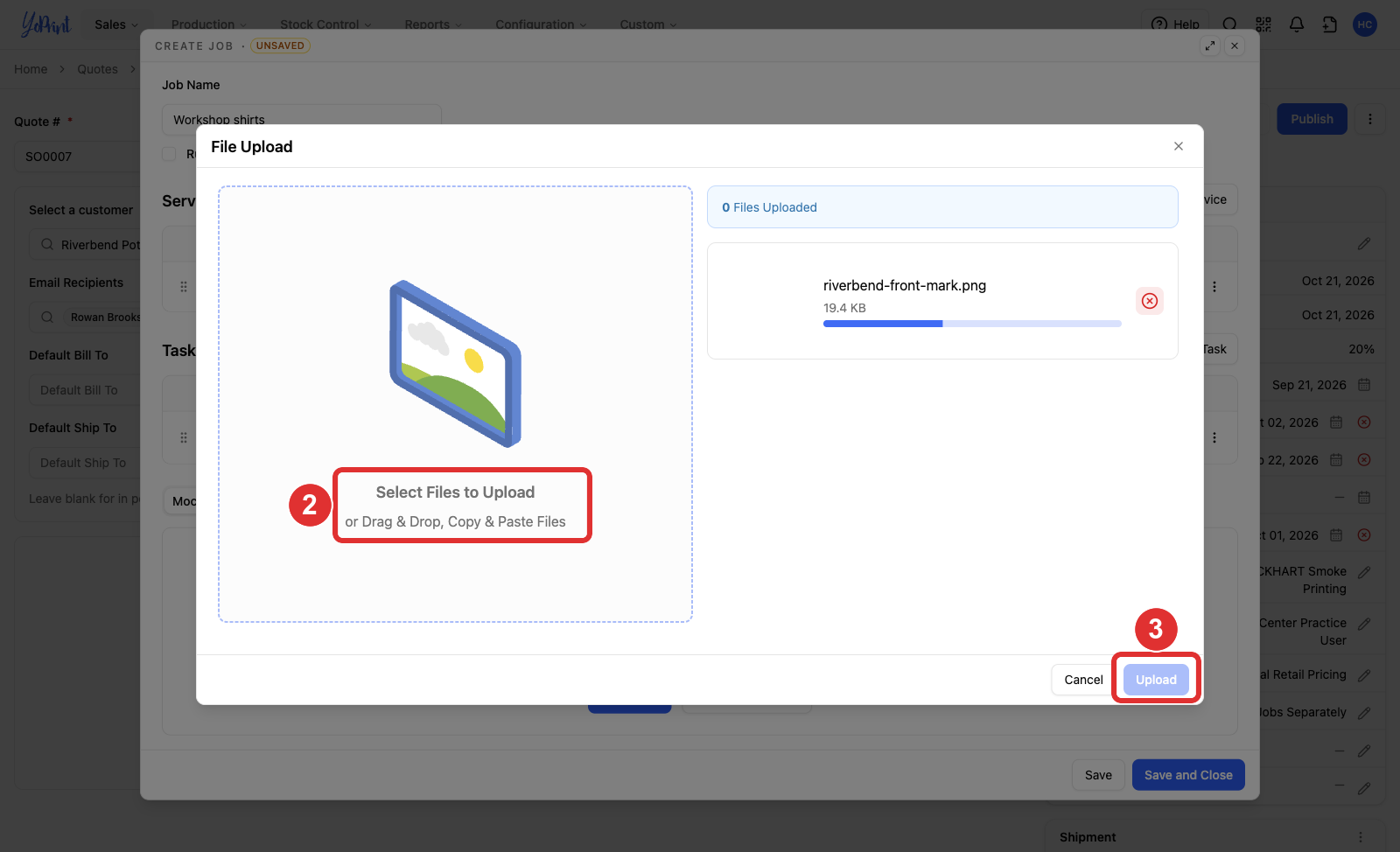Close the File Upload dialog
This screenshot has height=852, width=1400.
(x=1179, y=146)
